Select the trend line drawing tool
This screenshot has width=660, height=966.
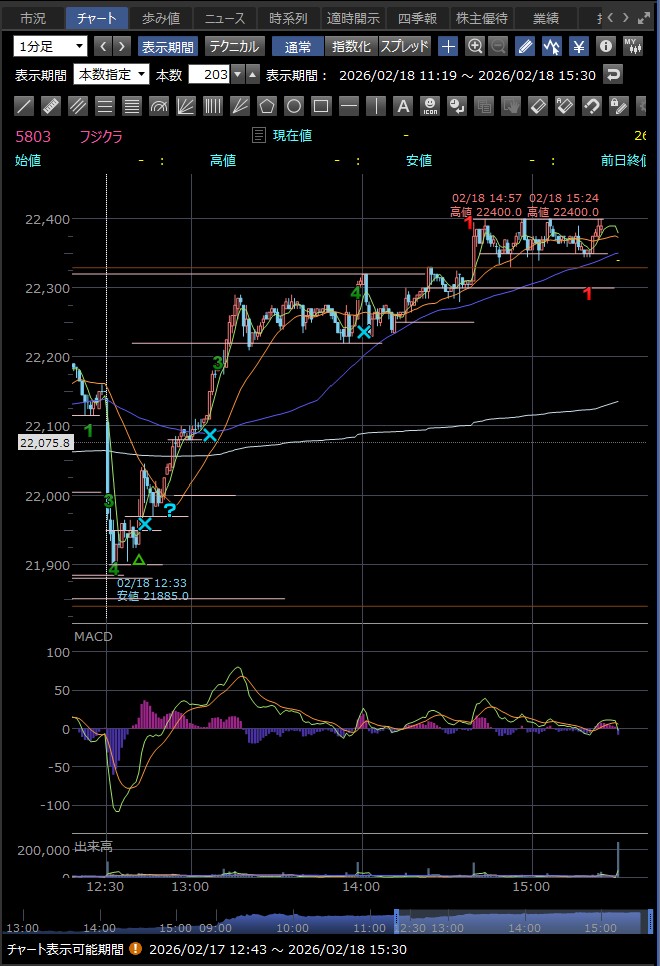pyautogui.click(x=24, y=106)
